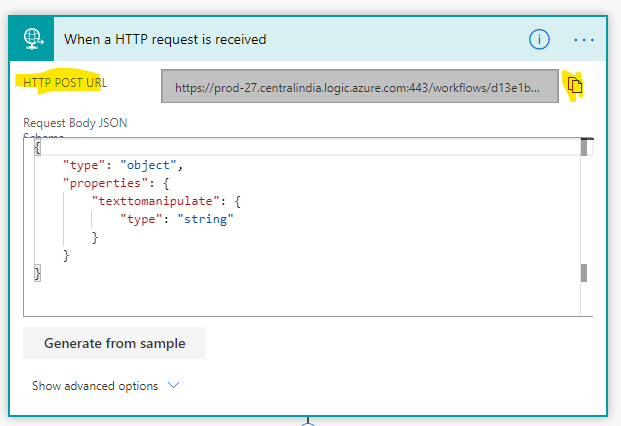Click the new step connector below the card
Screen dimensions: 621x426
click(x=309, y=421)
